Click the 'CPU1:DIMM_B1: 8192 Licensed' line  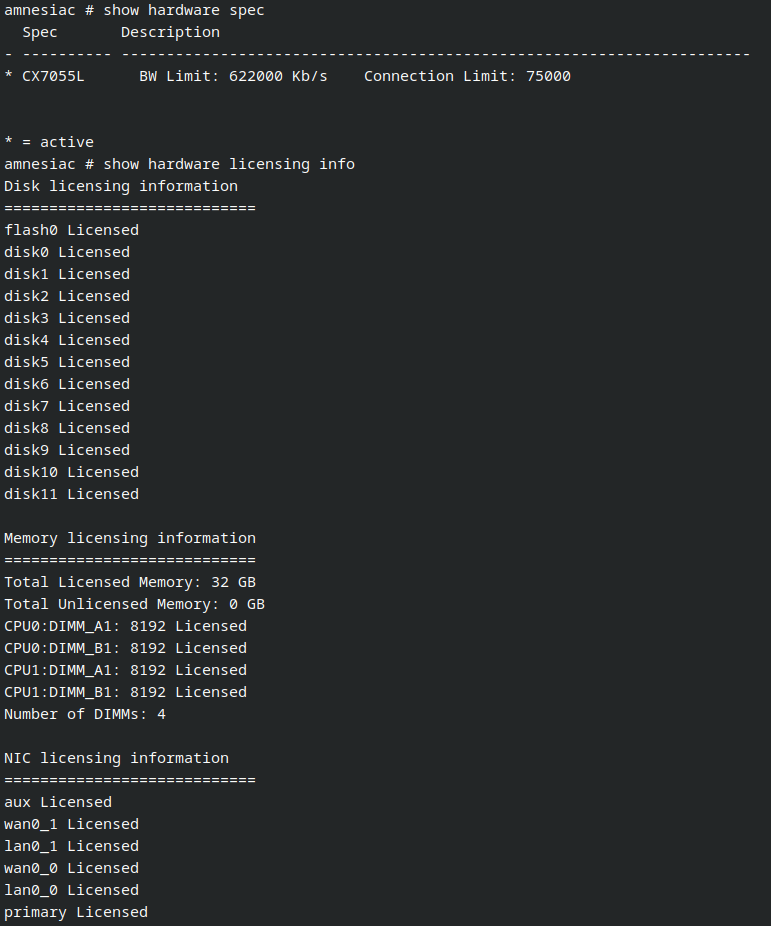[125, 692]
